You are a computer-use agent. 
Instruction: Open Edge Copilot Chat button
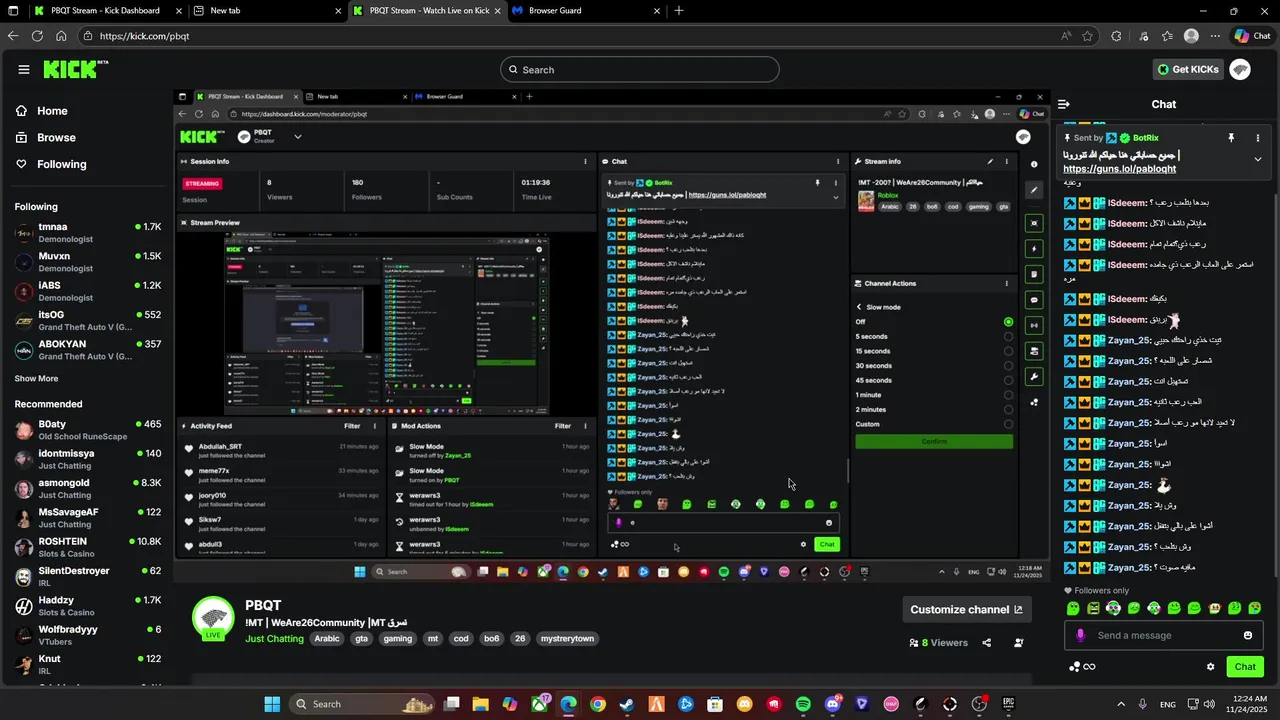pos(1252,36)
